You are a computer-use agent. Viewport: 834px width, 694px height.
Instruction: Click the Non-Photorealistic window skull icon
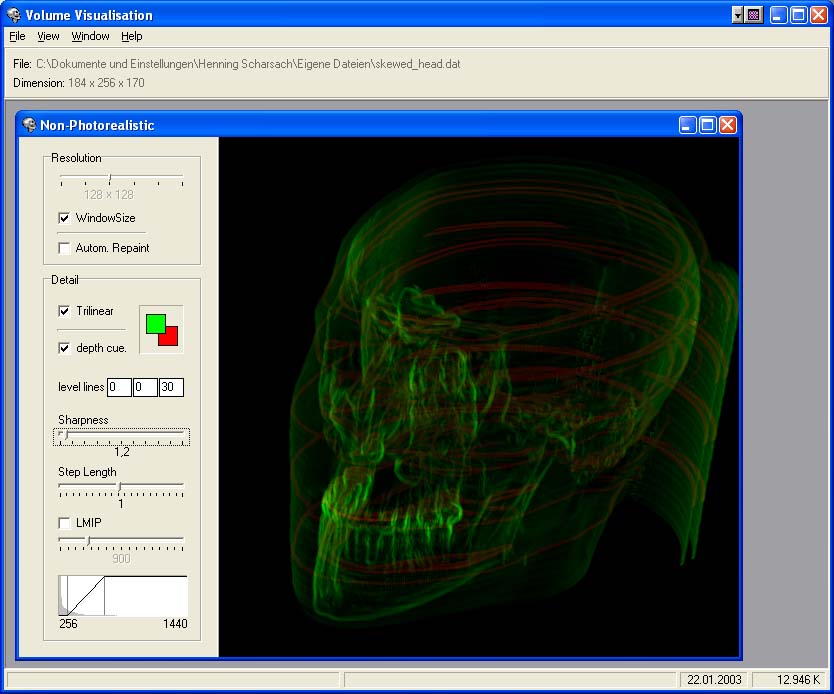coord(28,125)
